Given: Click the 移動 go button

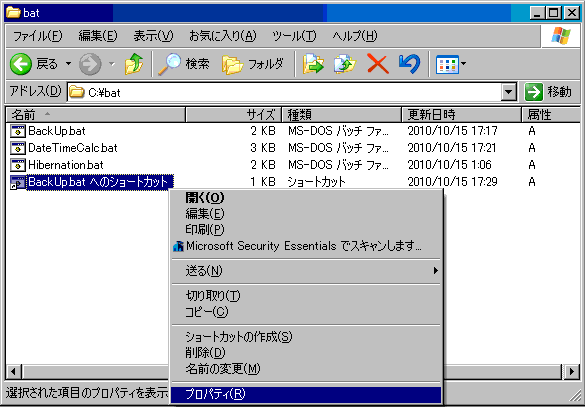Looking at the screenshot, I should 548,92.
